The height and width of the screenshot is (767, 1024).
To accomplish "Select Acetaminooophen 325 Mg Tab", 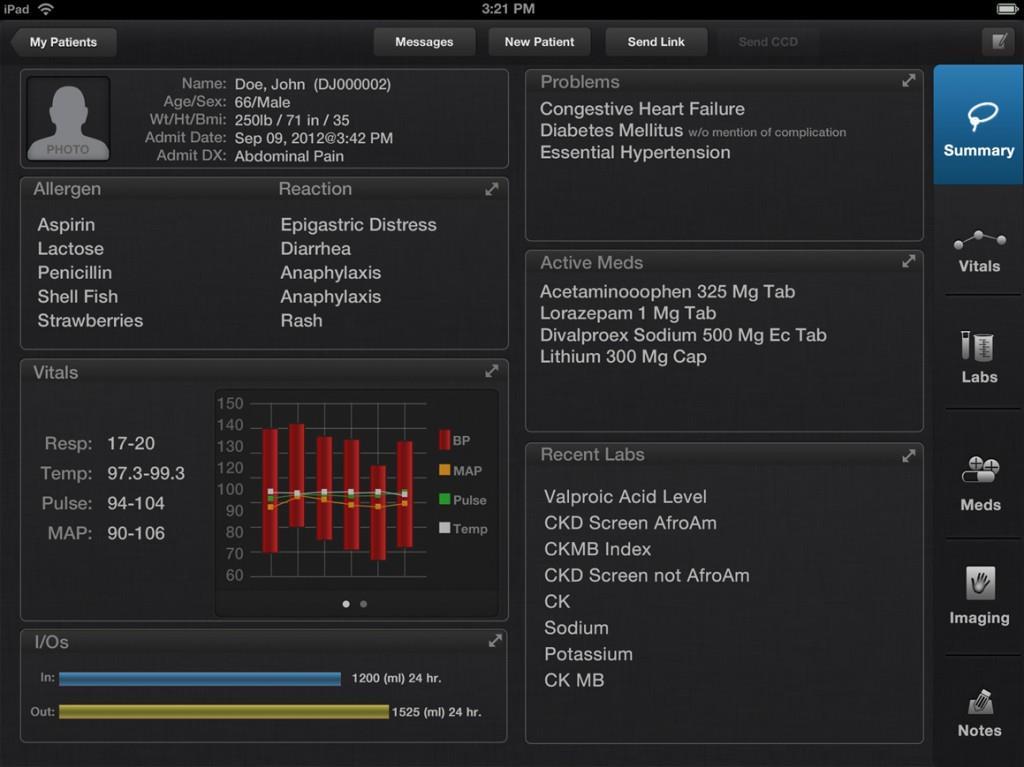I will click(x=667, y=291).
